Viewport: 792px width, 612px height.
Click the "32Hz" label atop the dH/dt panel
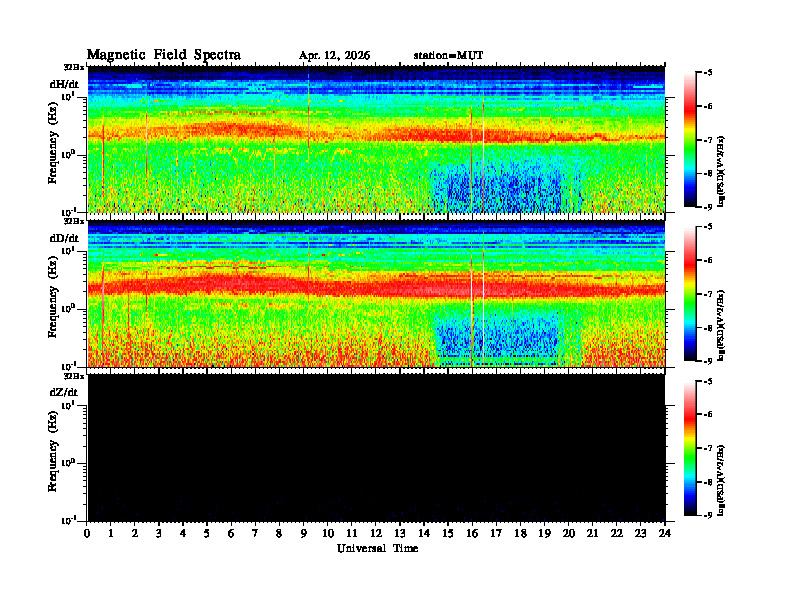click(x=74, y=67)
